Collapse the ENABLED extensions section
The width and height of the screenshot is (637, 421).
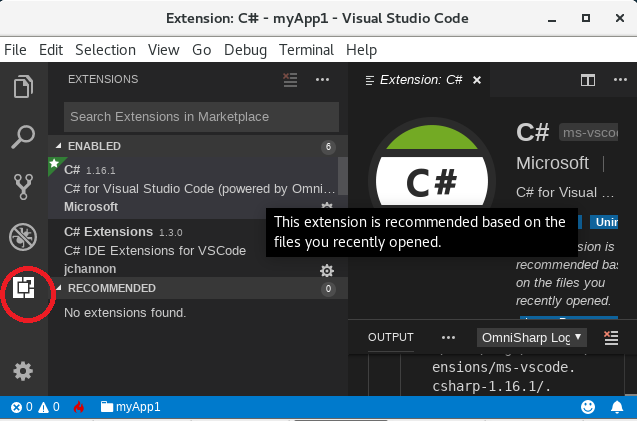click(59, 147)
